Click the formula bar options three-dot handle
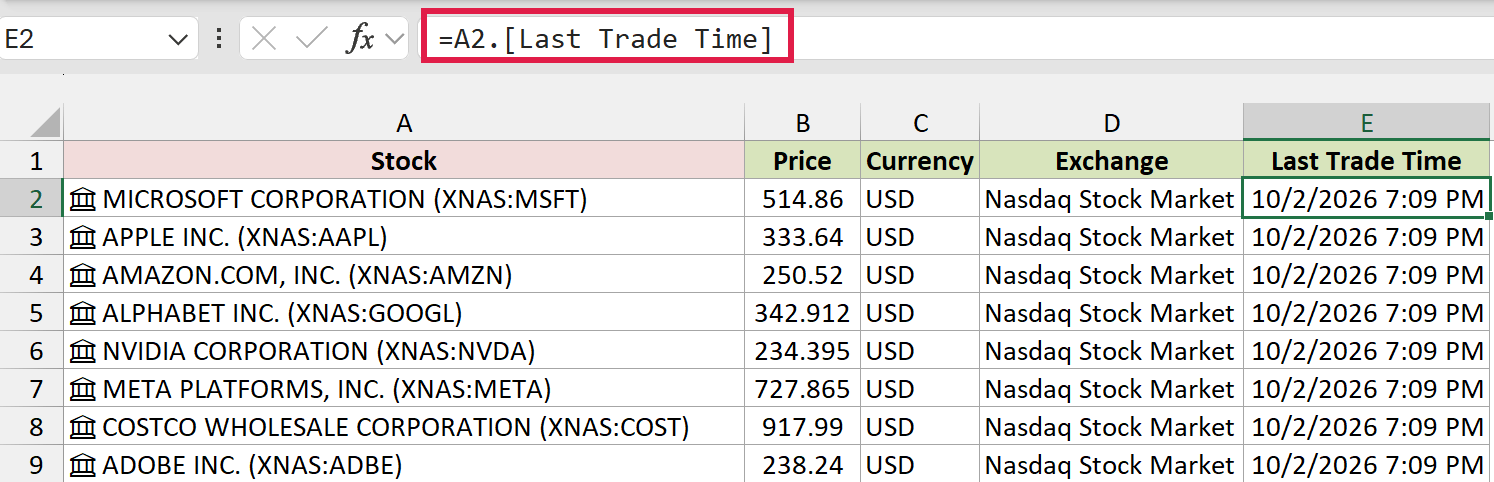The width and height of the screenshot is (1494, 482). pyautogui.click(x=219, y=40)
